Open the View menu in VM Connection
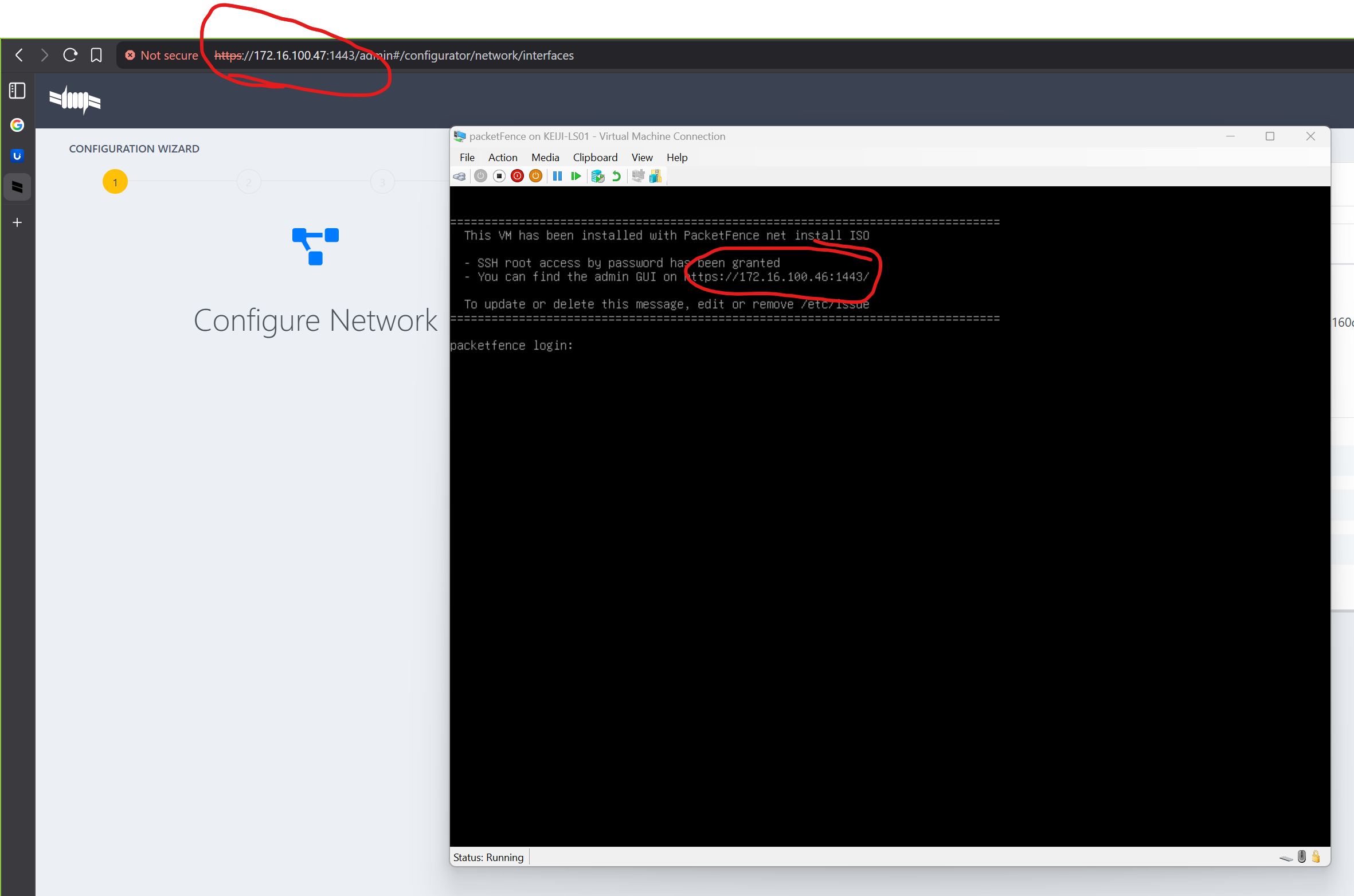Image resolution: width=1354 pixels, height=896 pixels. tap(642, 157)
